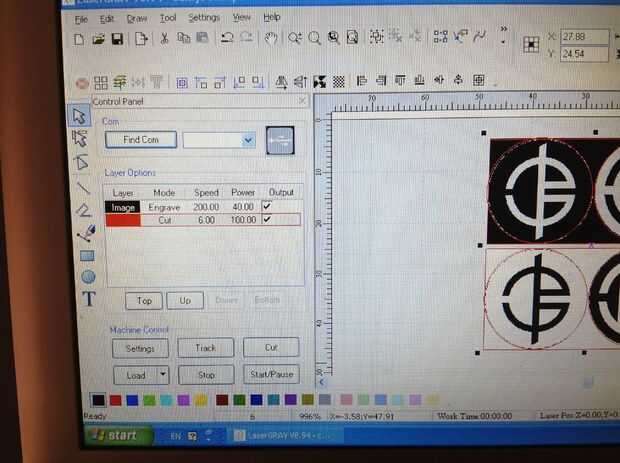Click the Find Com button
The width and height of the screenshot is (620, 463).
click(141, 140)
